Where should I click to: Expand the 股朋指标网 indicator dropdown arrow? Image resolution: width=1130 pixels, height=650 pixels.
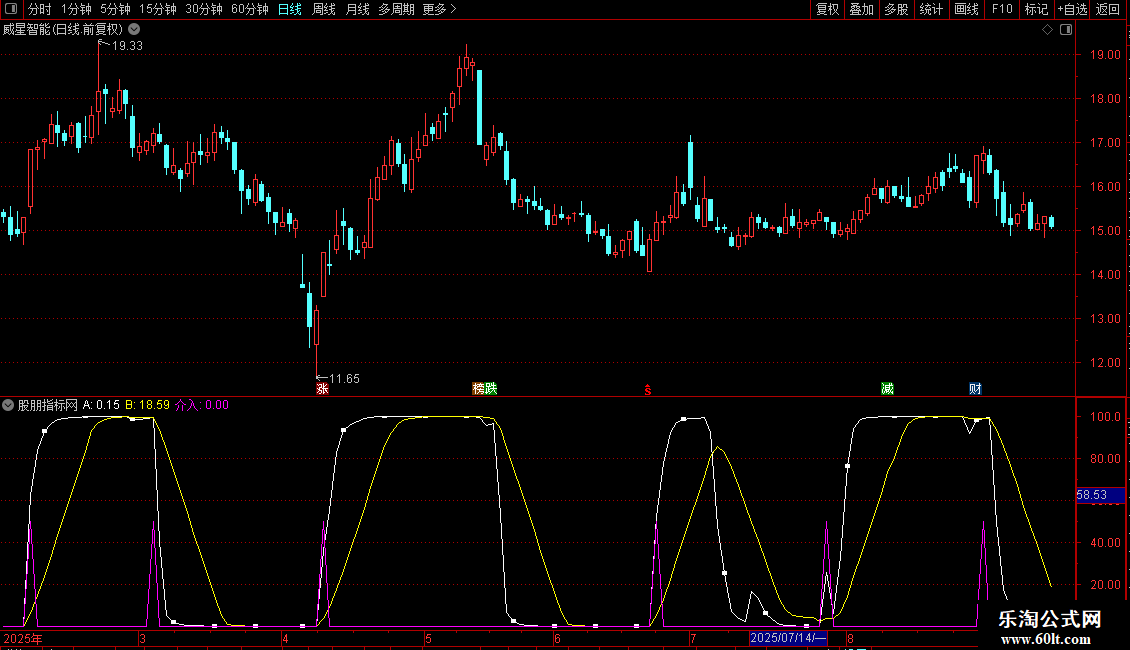[x=9, y=405]
